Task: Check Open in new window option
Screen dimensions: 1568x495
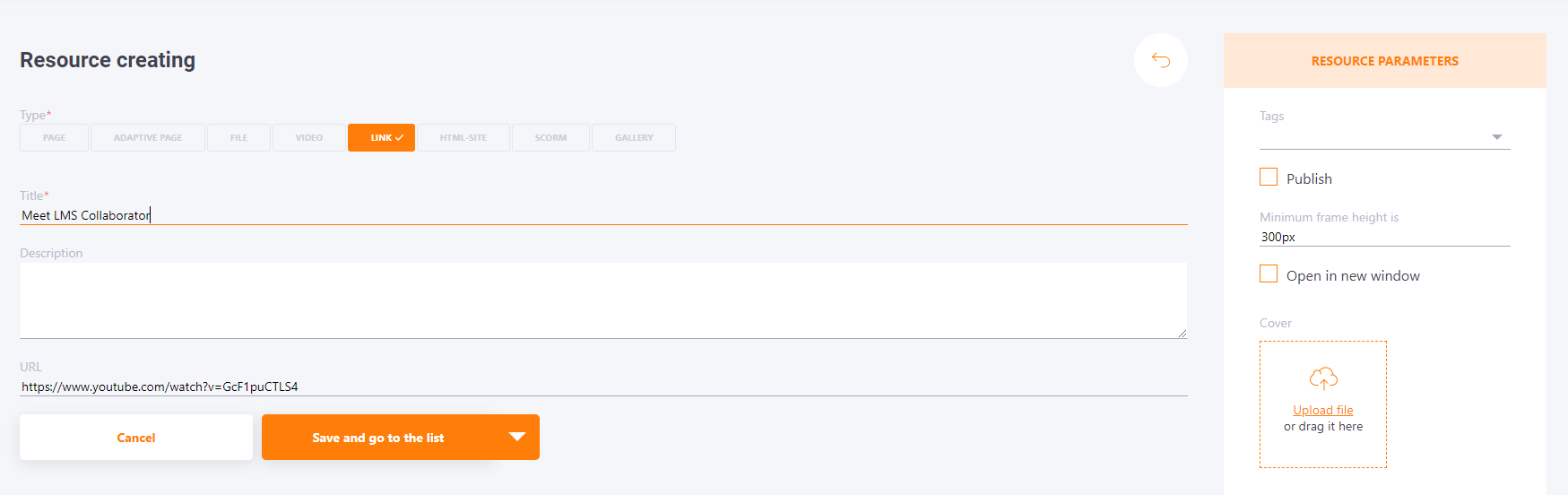Action: pyautogui.click(x=1269, y=274)
